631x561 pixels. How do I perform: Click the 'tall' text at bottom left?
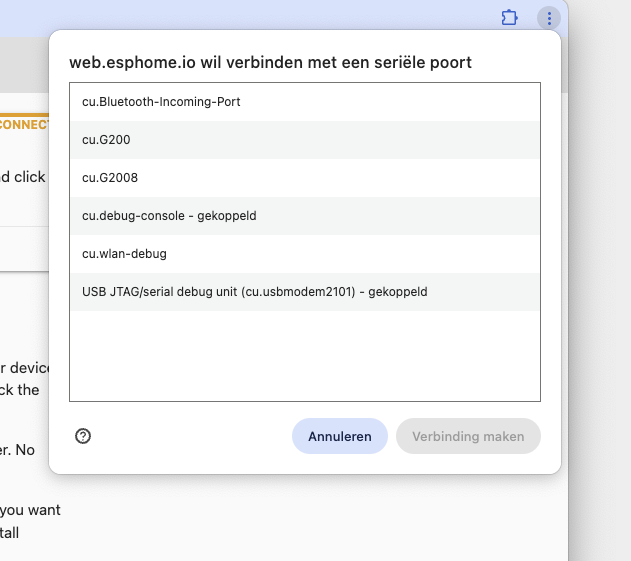click(x=10, y=533)
